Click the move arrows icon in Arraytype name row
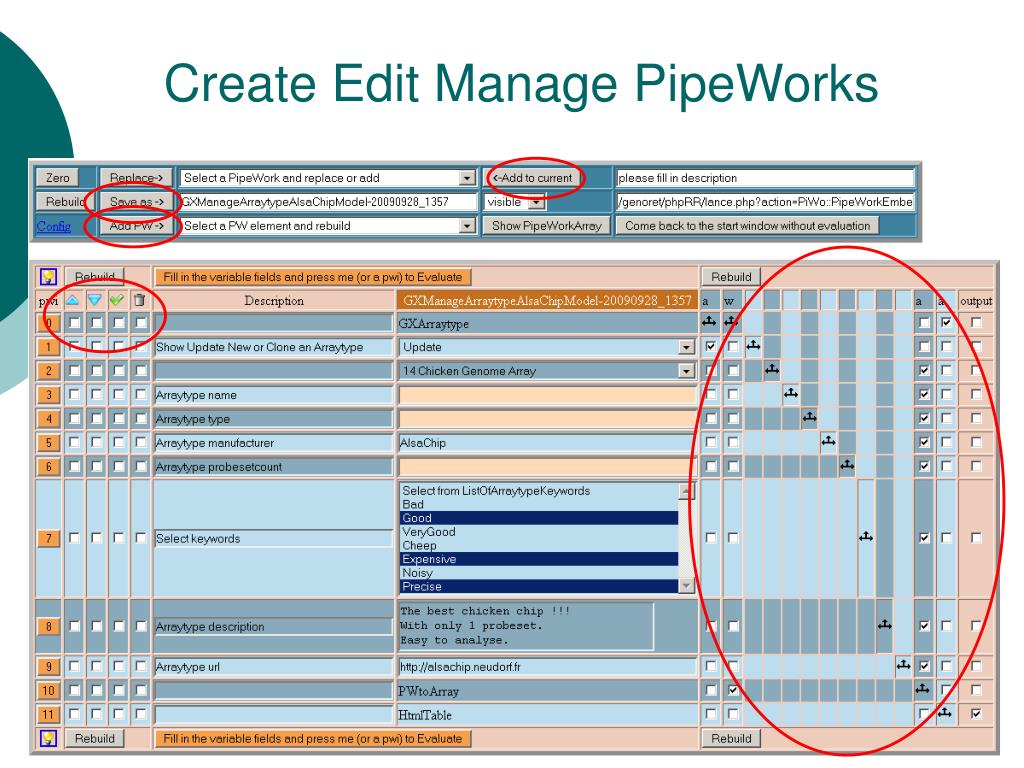The width and height of the screenshot is (1024, 768). (791, 393)
